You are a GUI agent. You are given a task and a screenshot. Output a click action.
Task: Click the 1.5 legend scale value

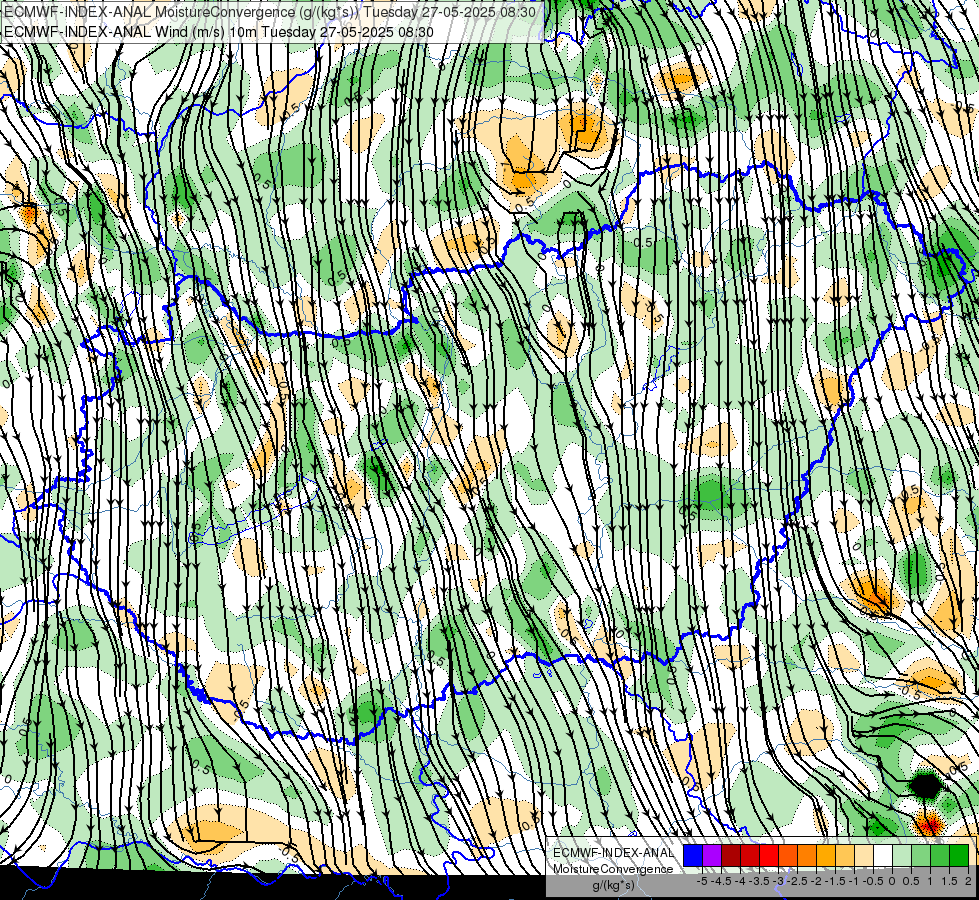pos(950,881)
